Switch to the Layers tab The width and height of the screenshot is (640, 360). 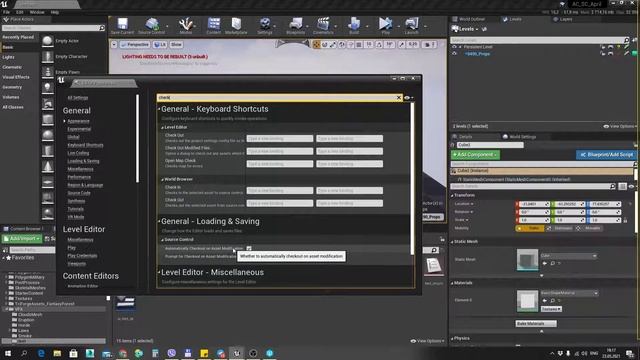coord(566,19)
